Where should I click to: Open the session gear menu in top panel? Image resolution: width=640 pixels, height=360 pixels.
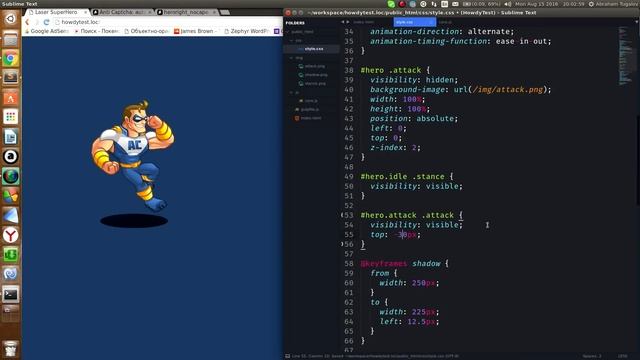(591, 4)
